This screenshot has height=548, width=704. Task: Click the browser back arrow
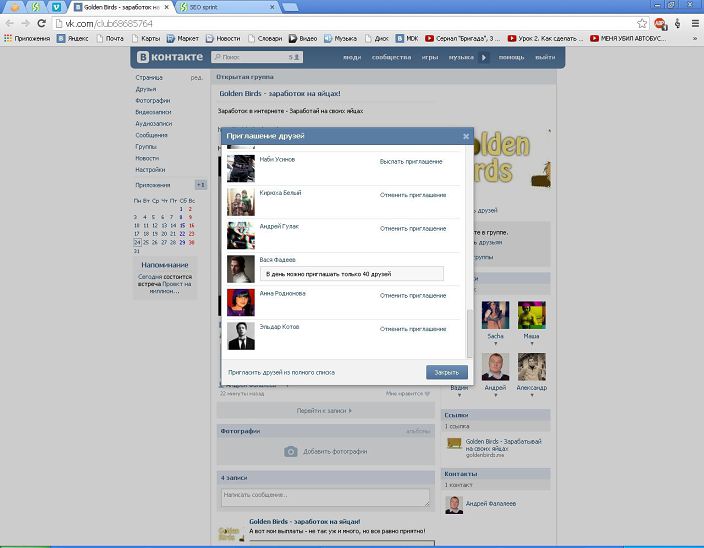point(10,23)
